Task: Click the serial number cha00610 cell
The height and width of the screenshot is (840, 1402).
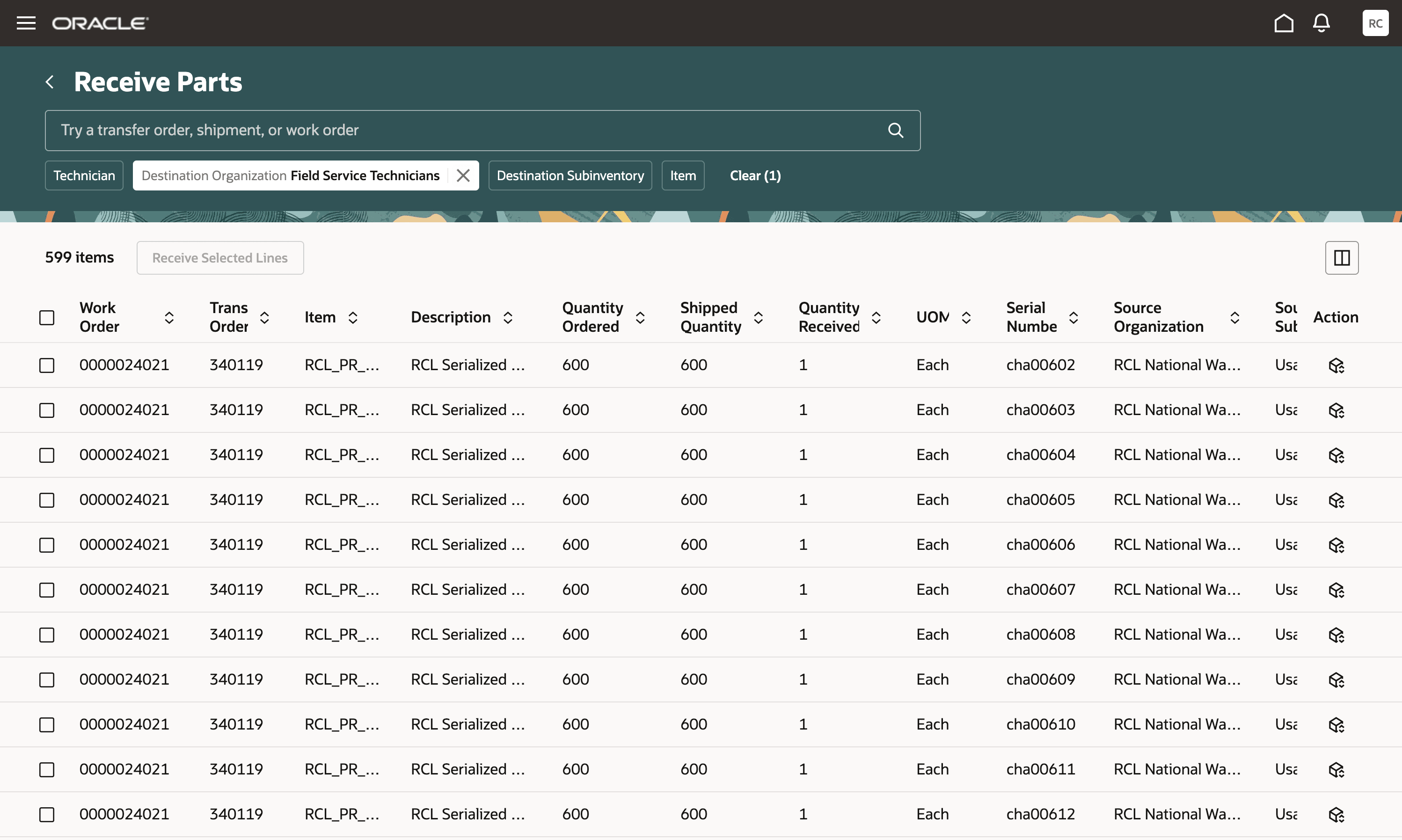Action: click(x=1040, y=724)
